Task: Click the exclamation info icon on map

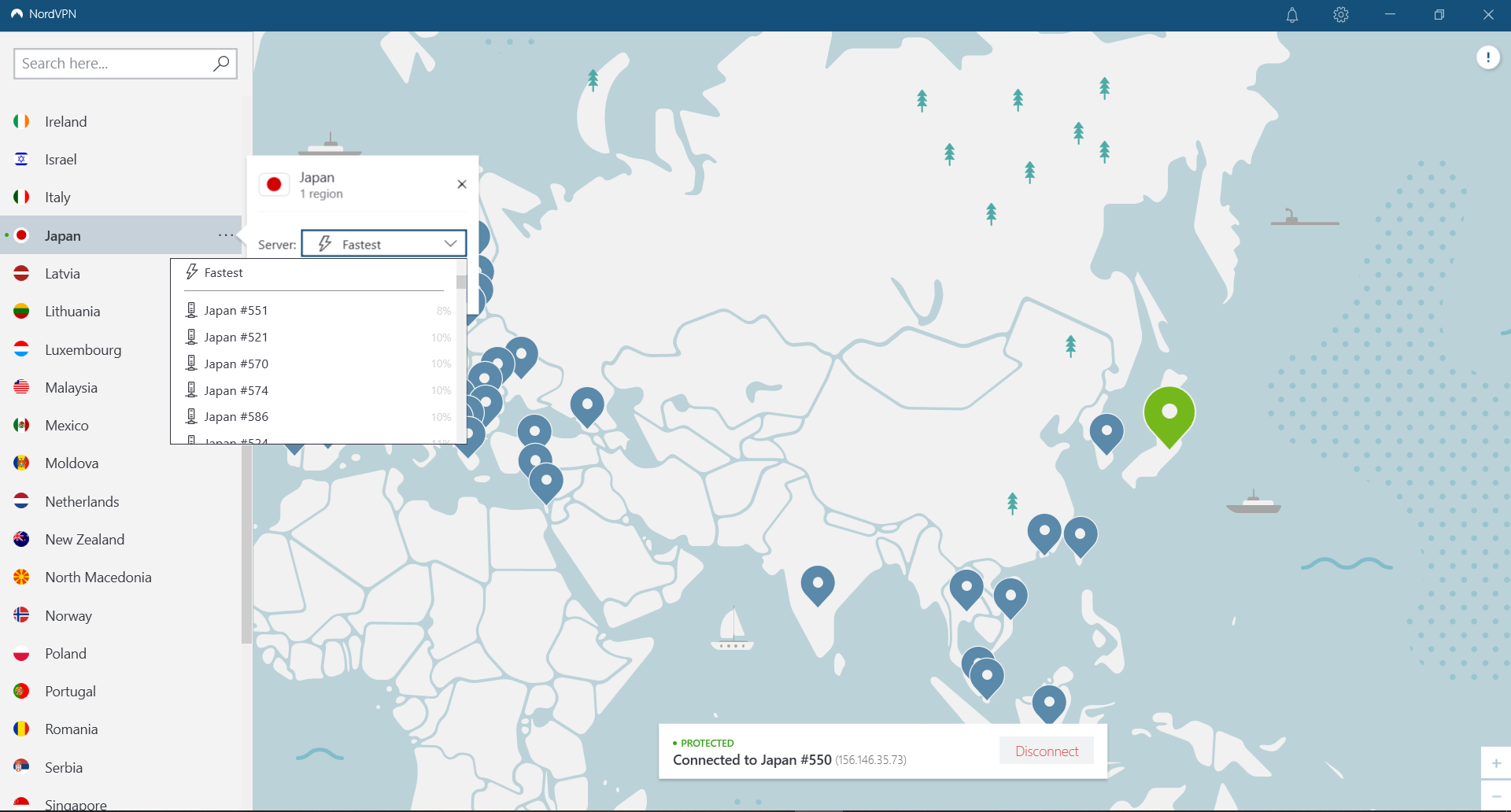Action: [x=1487, y=57]
